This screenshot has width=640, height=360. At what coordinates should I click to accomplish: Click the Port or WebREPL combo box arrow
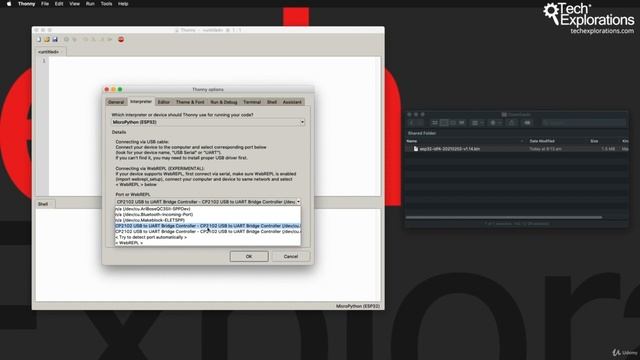pos(298,202)
